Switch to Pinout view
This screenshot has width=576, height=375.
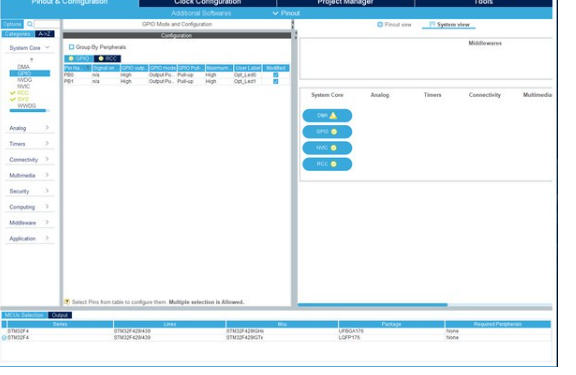point(394,25)
